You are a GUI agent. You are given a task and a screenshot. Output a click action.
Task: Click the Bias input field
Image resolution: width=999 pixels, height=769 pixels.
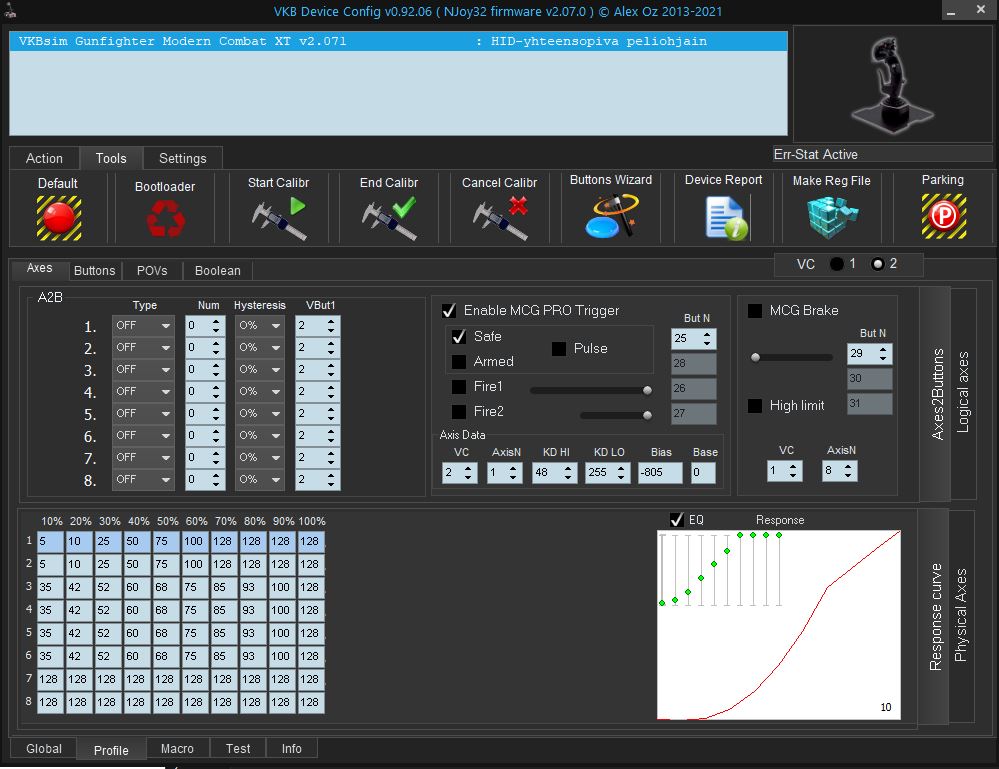coord(660,473)
